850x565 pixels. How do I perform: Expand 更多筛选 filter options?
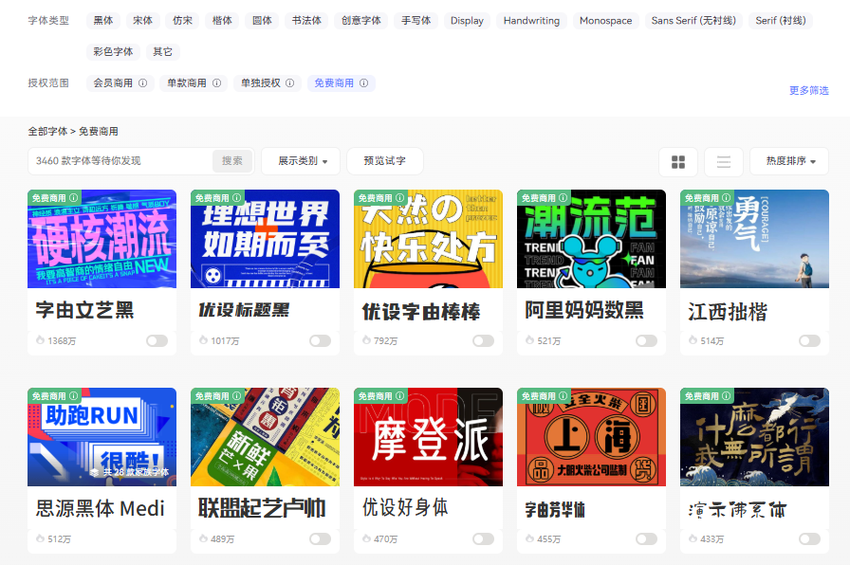pos(808,91)
